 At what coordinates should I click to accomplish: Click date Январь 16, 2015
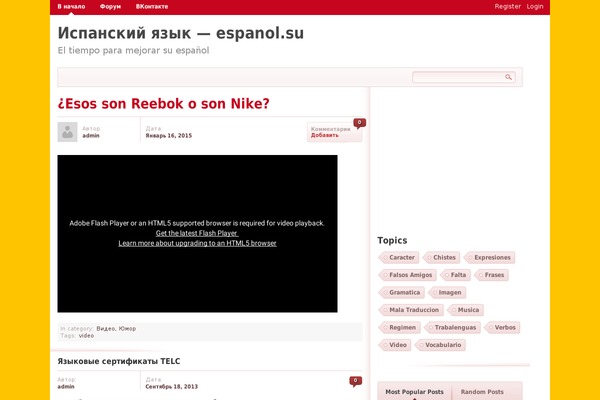(x=169, y=136)
